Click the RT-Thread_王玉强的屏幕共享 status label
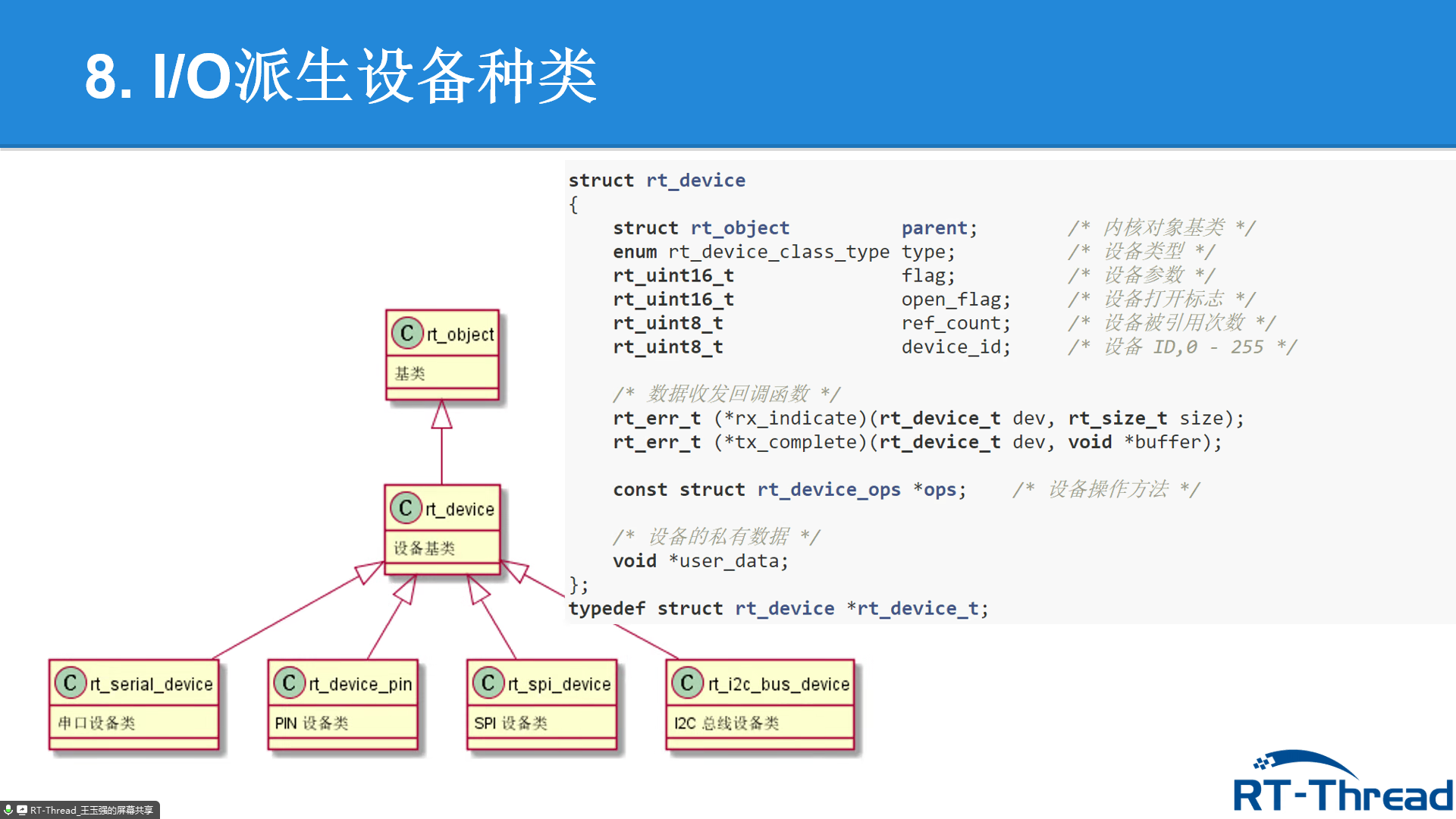Viewport: 1456px width, 819px height. [x=92, y=810]
